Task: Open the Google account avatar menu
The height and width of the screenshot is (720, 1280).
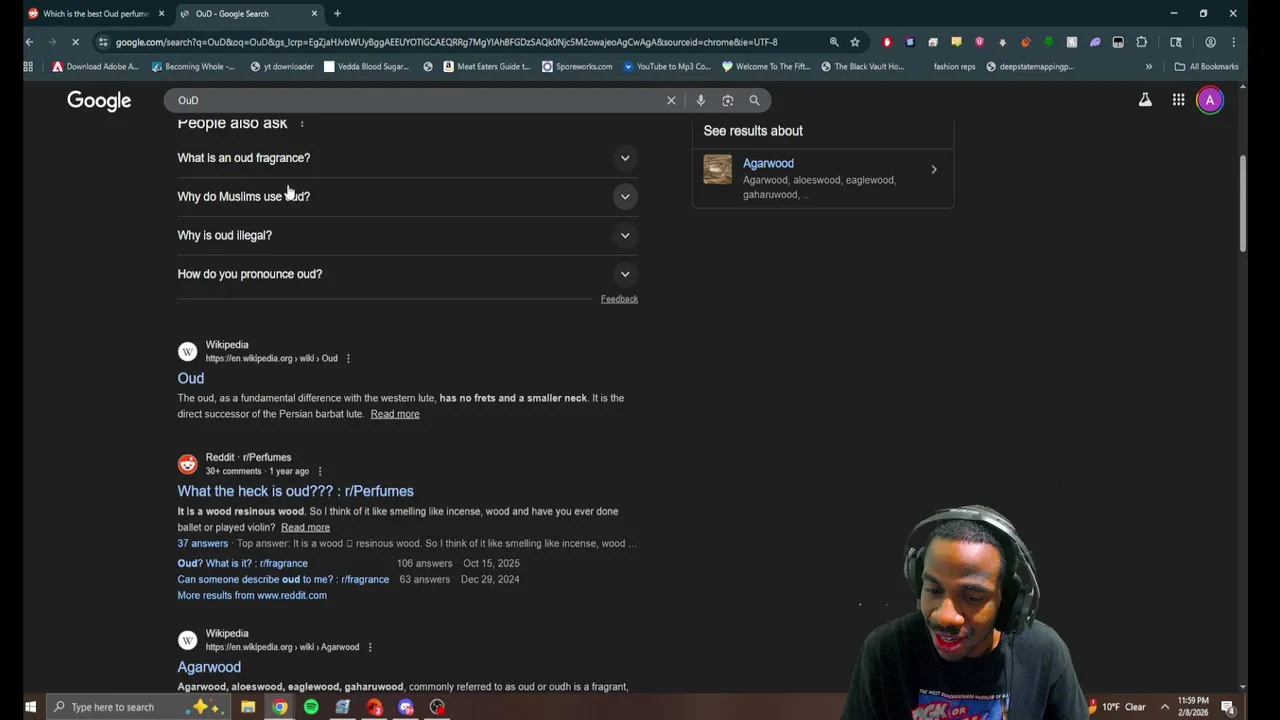Action: (1210, 100)
